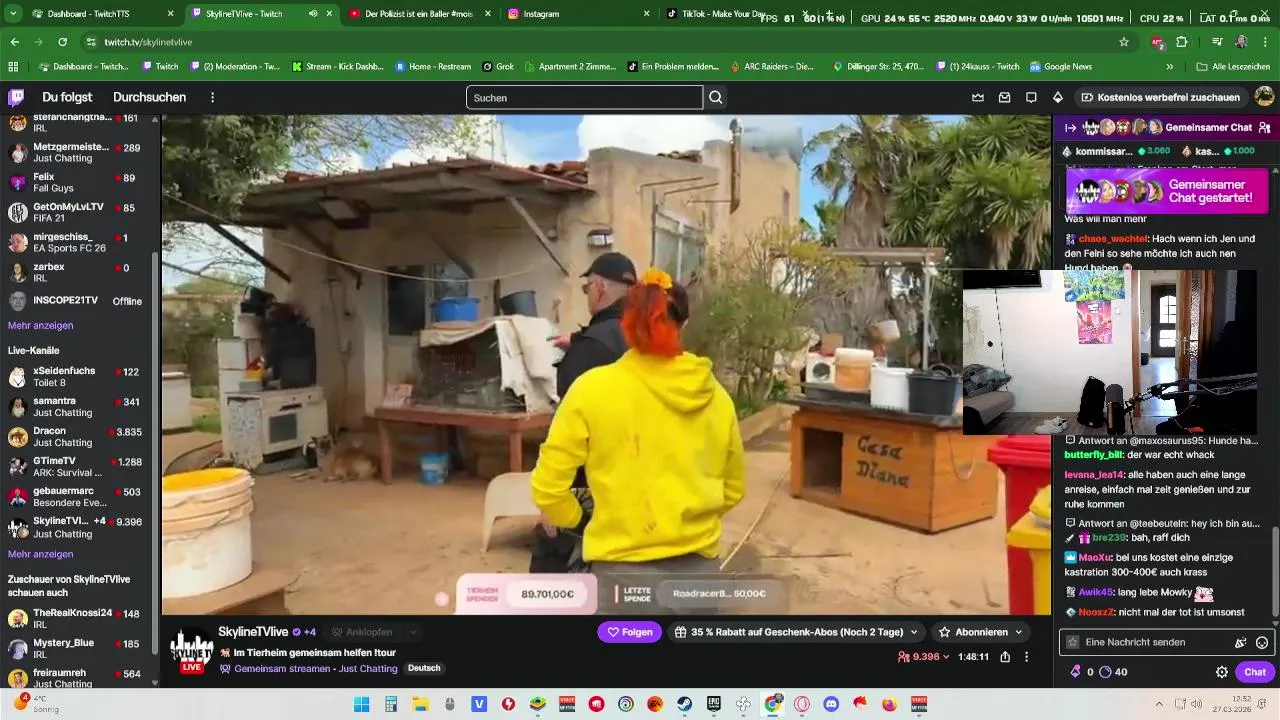Collapse the chat panel with arrow icon
This screenshot has height=720, width=1280.
click(1070, 127)
